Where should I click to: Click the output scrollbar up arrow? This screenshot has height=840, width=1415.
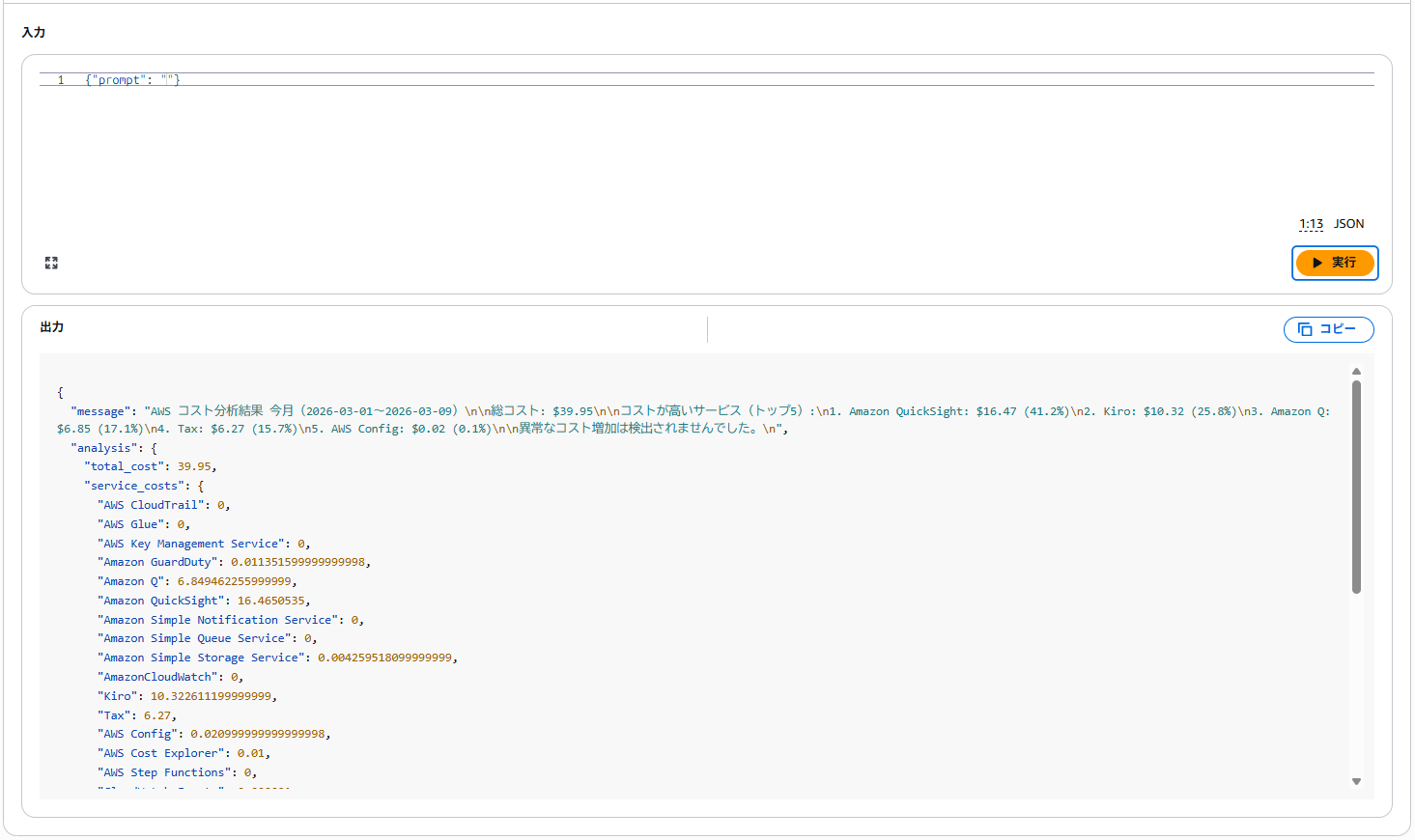click(x=1356, y=372)
